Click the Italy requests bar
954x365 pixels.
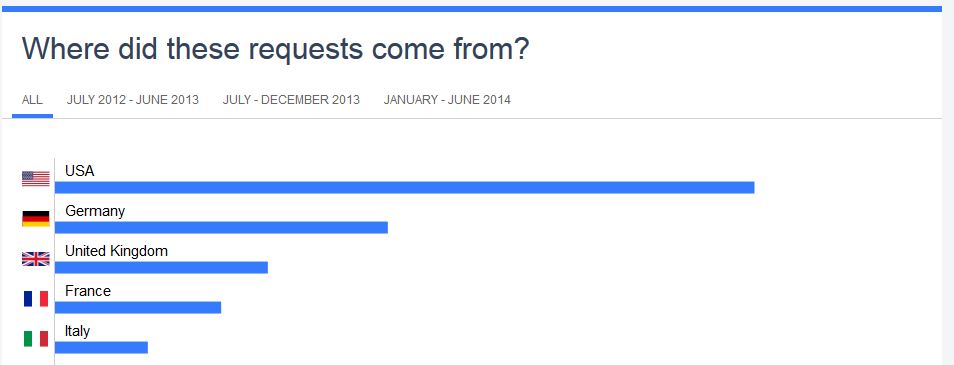(x=102, y=347)
